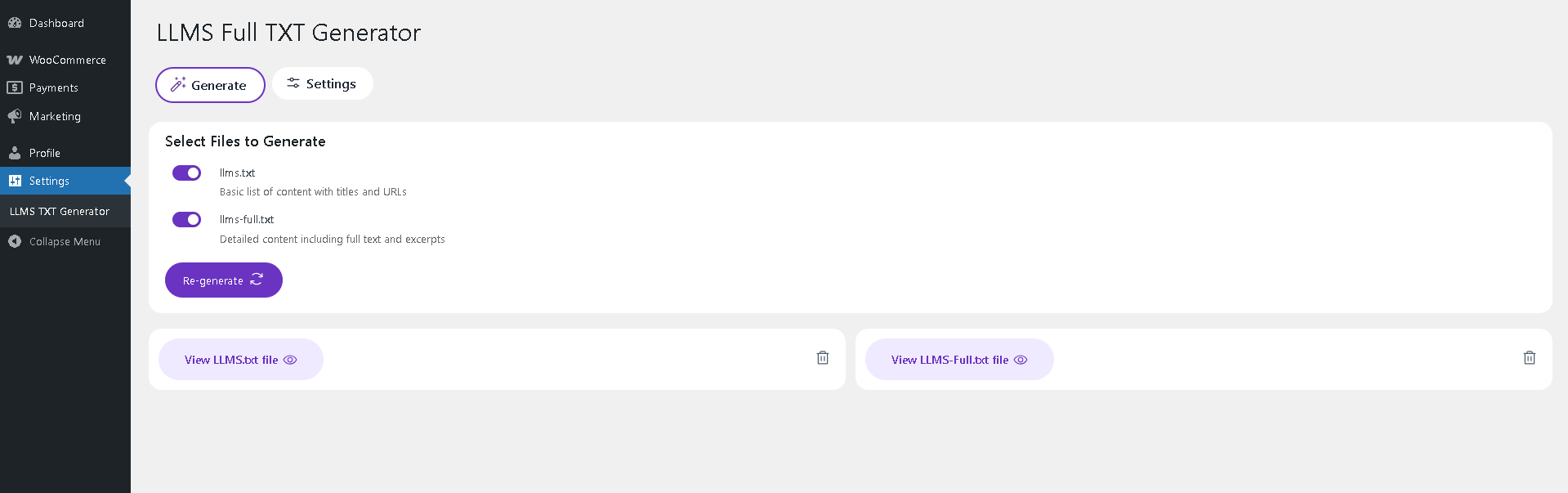Disable the llms-full.txt toggle

(x=186, y=219)
